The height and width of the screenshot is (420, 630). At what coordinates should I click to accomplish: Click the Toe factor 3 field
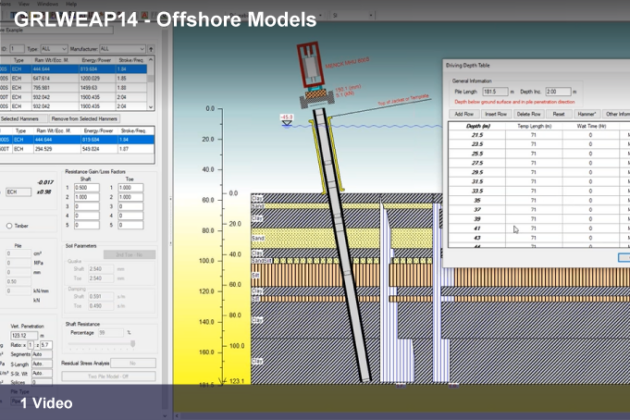point(130,207)
